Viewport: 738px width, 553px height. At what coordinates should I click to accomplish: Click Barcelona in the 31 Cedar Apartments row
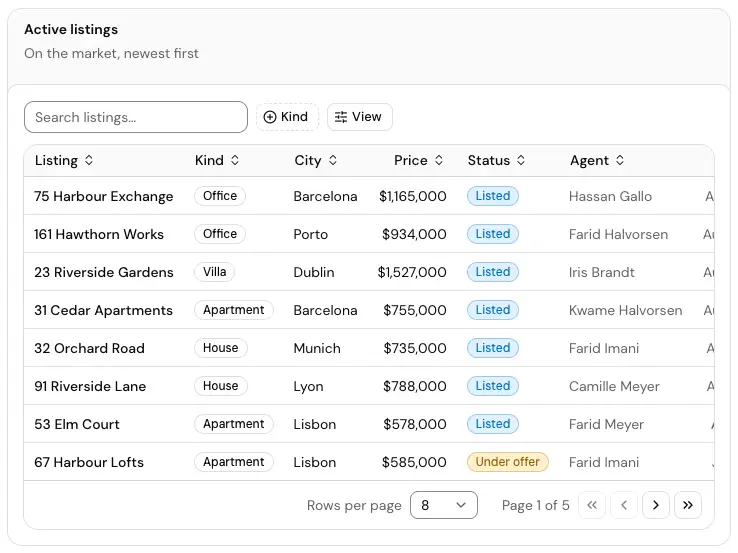point(325,310)
